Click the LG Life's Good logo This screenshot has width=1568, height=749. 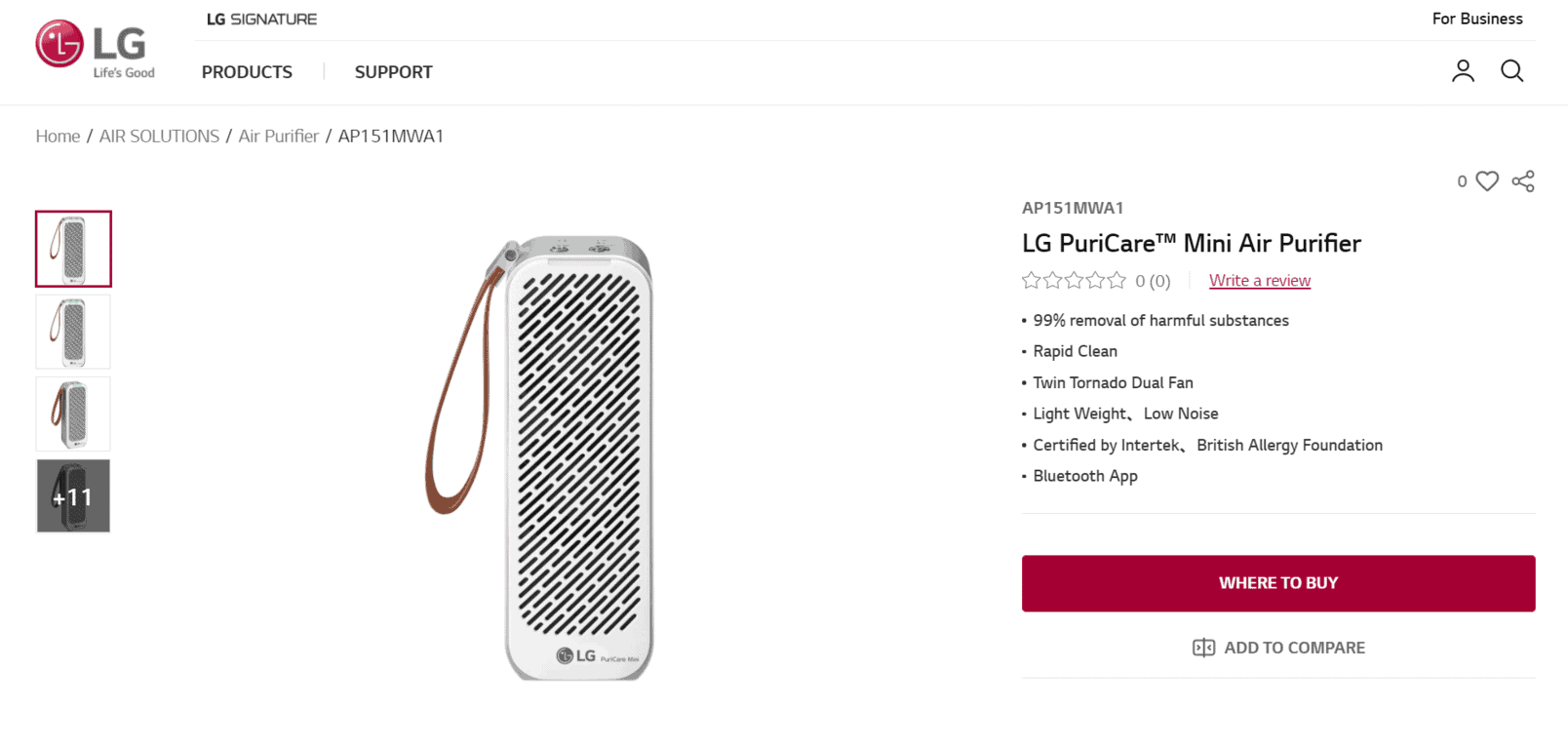[96, 49]
